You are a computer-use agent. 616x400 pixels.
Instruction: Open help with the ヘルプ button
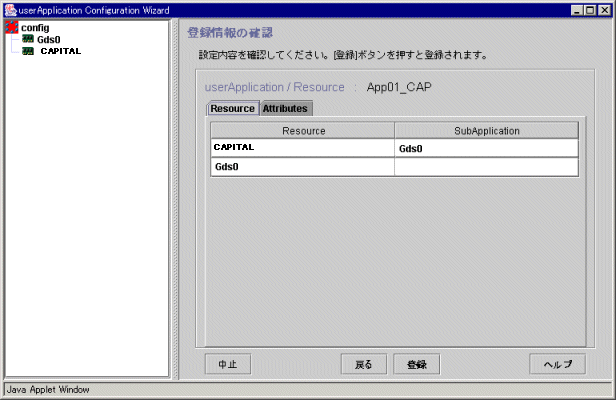pyautogui.click(x=557, y=364)
